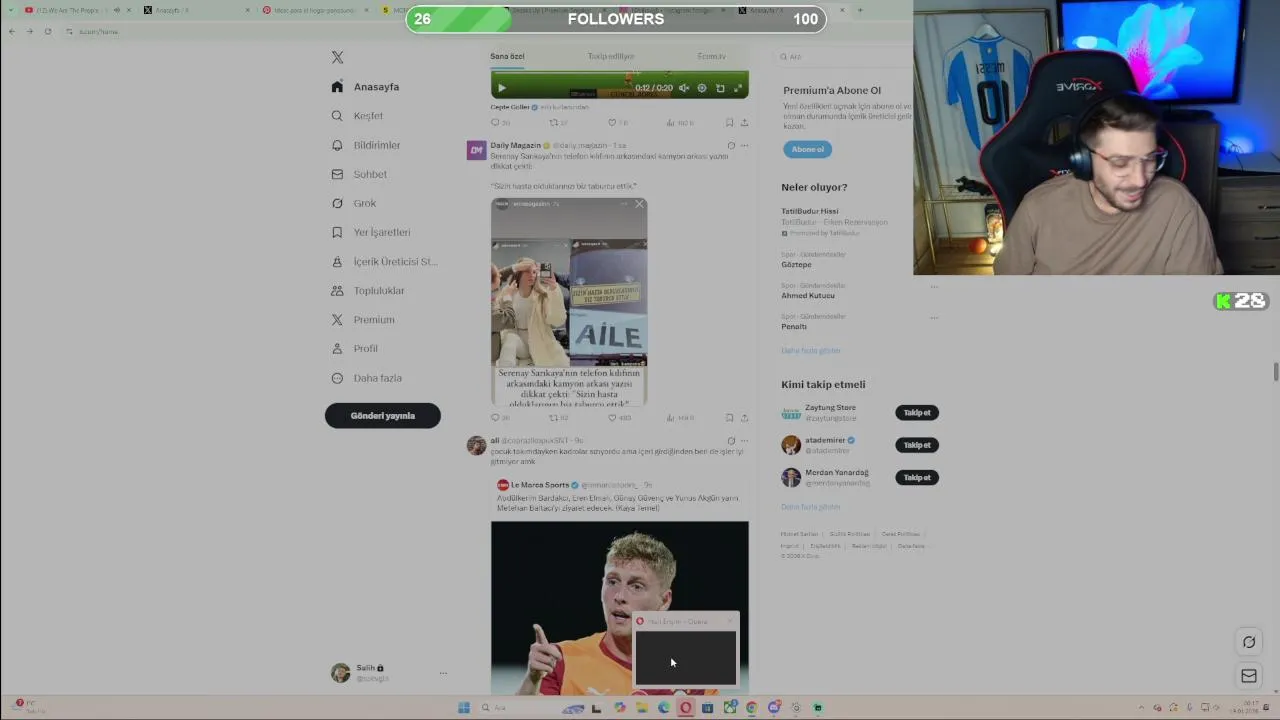
Task: Click Grok icon on ali's post
Action: click(x=731, y=441)
